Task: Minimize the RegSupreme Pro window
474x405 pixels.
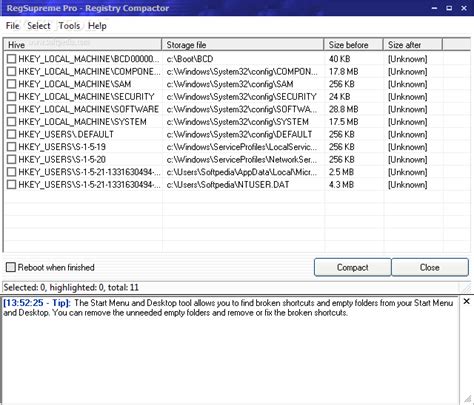Action: [x=434, y=8]
